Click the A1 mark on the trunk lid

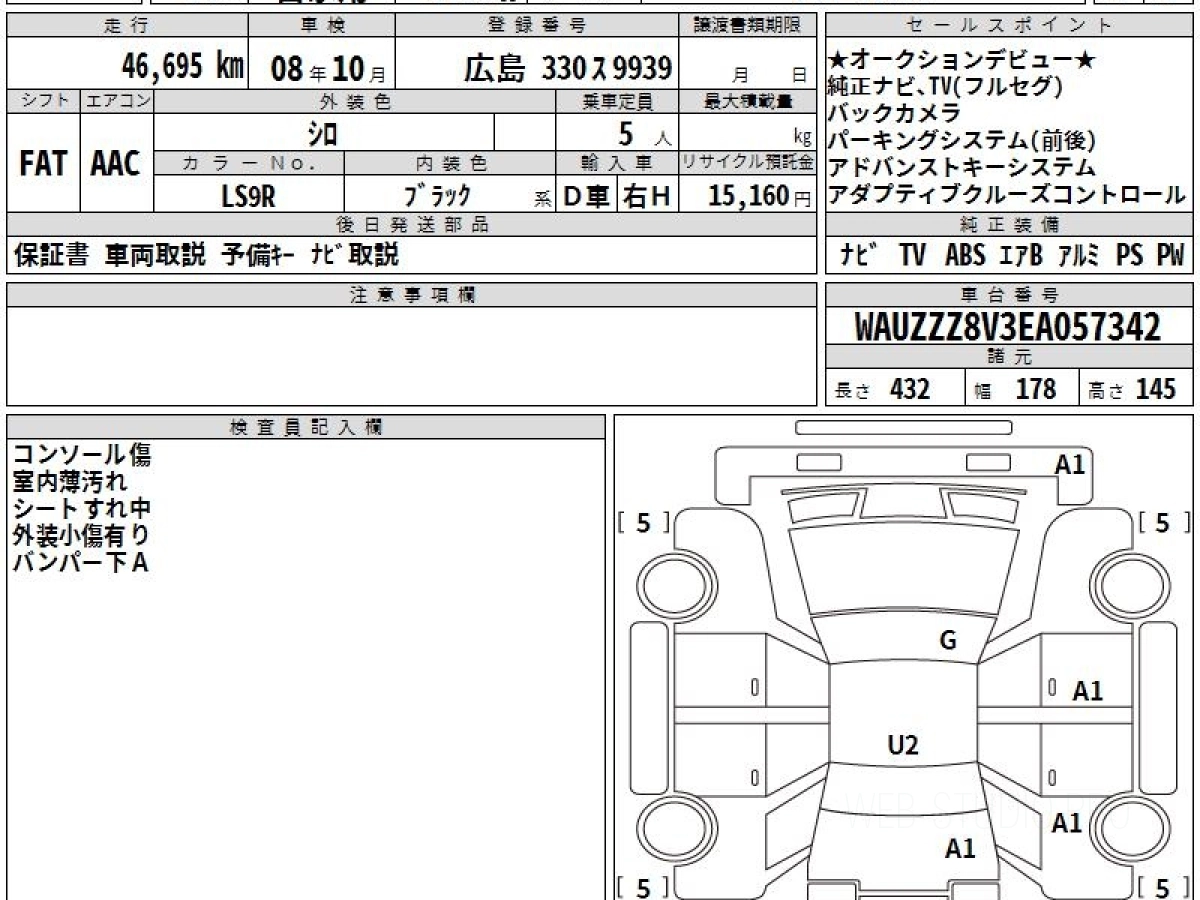(960, 849)
